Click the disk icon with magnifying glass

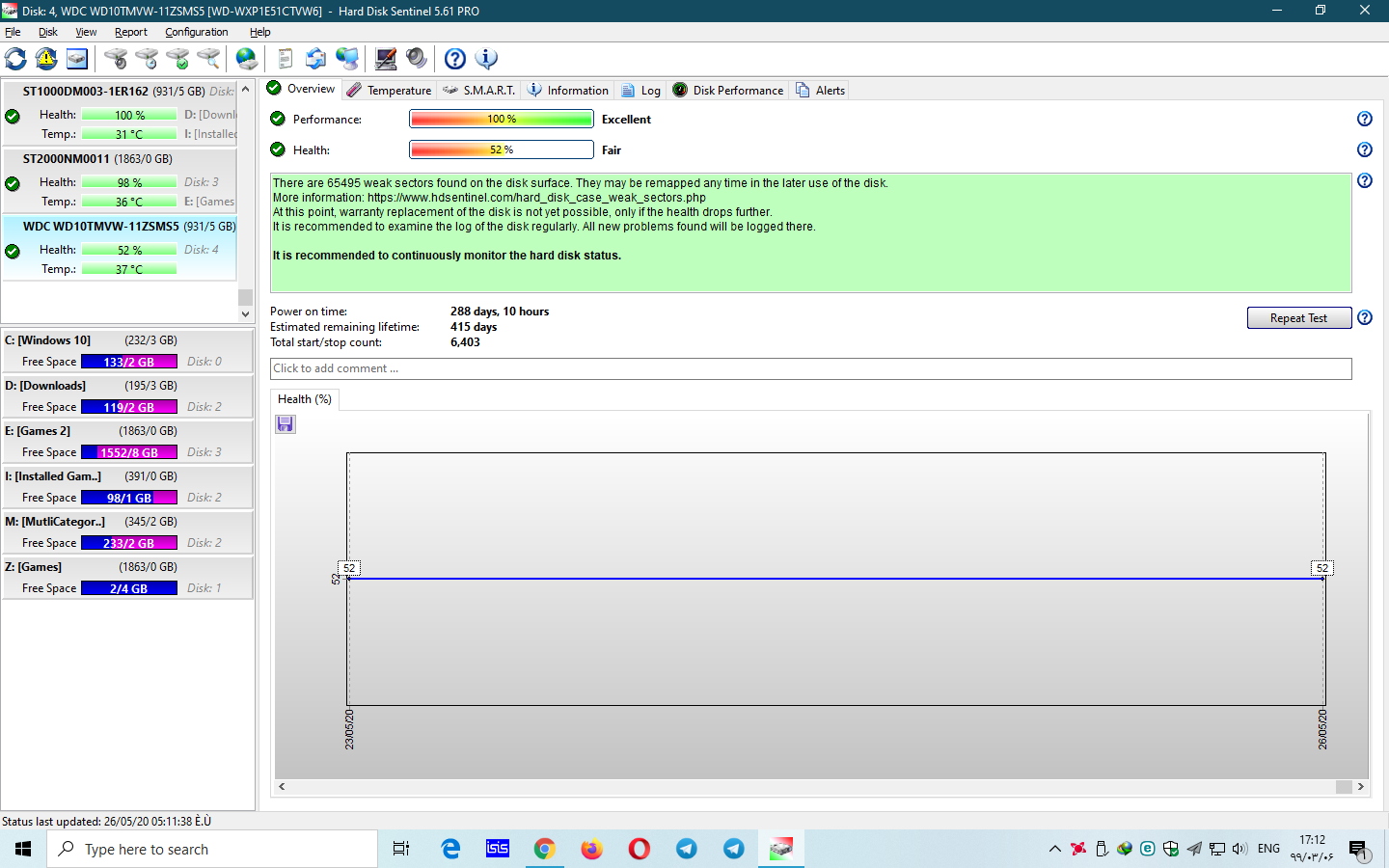(x=208, y=59)
